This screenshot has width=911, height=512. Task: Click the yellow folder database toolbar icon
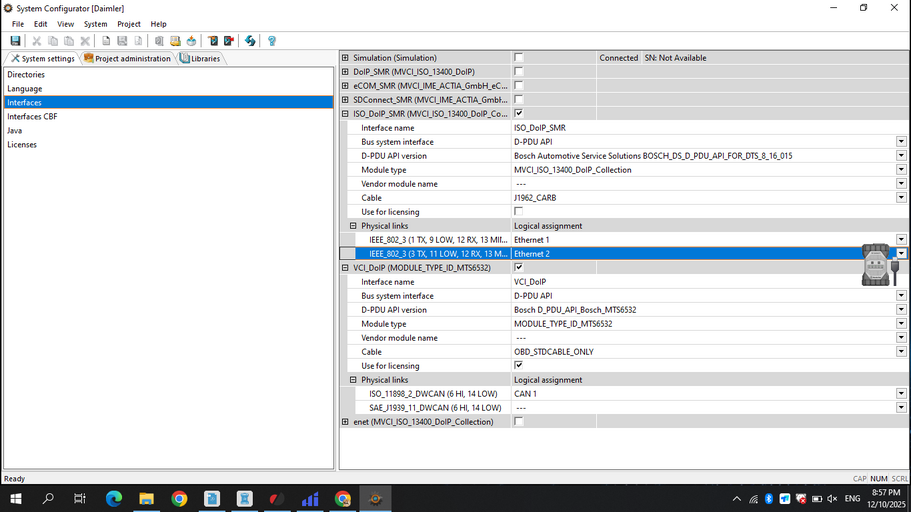coord(175,41)
